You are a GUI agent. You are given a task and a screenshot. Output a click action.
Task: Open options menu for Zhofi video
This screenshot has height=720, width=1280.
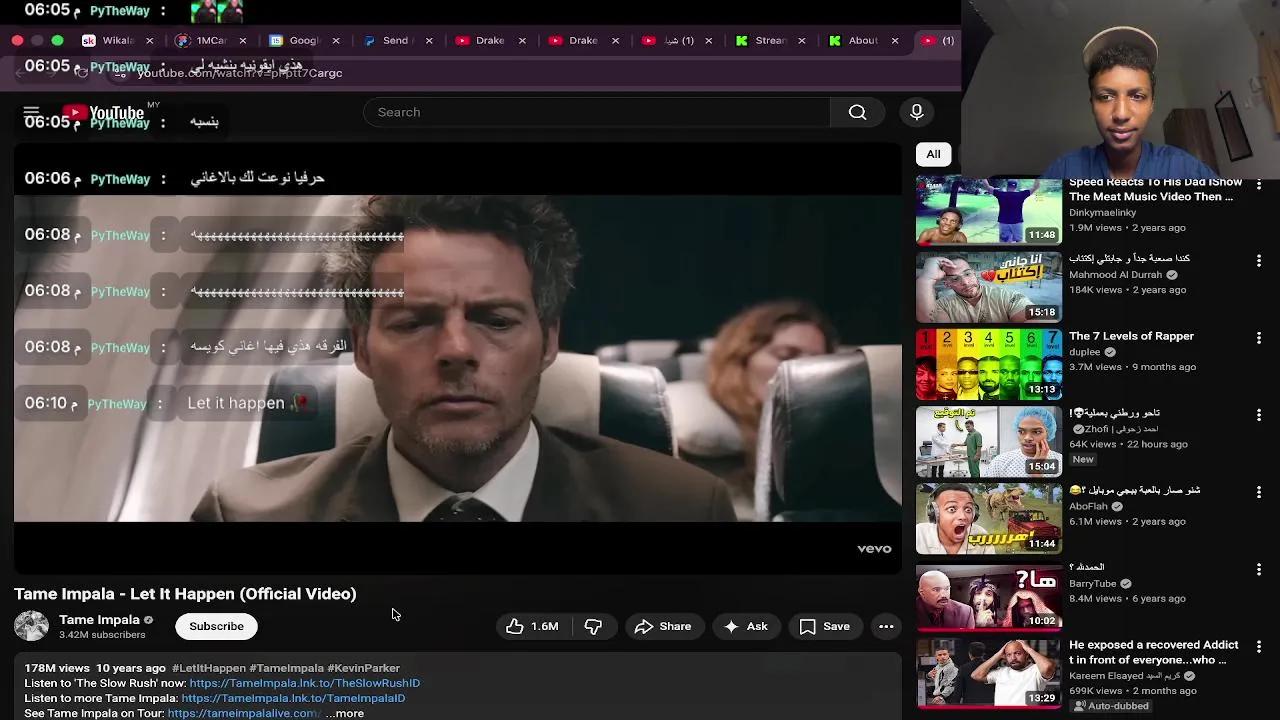pos(1259,414)
